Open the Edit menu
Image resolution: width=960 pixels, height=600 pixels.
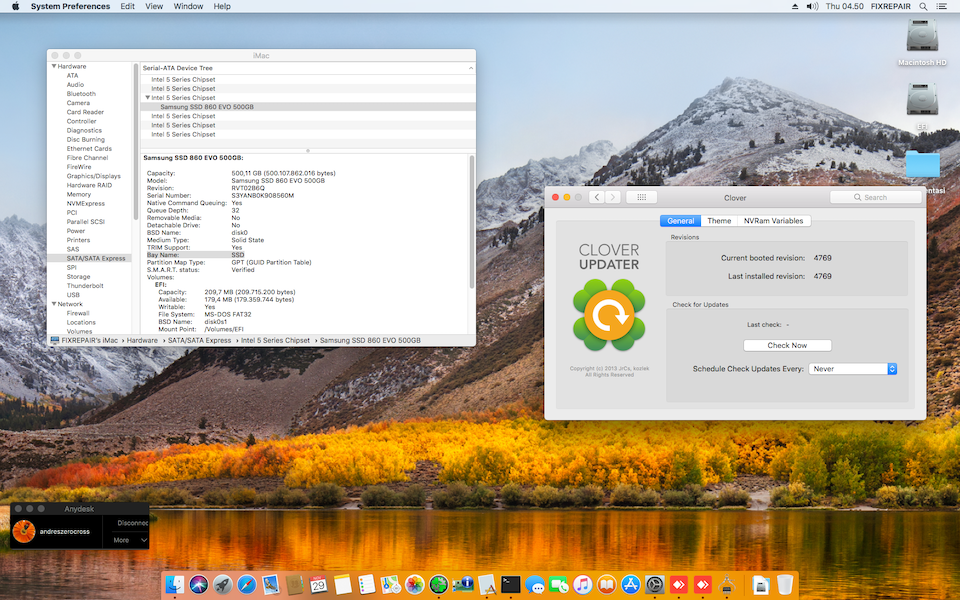[127, 6]
